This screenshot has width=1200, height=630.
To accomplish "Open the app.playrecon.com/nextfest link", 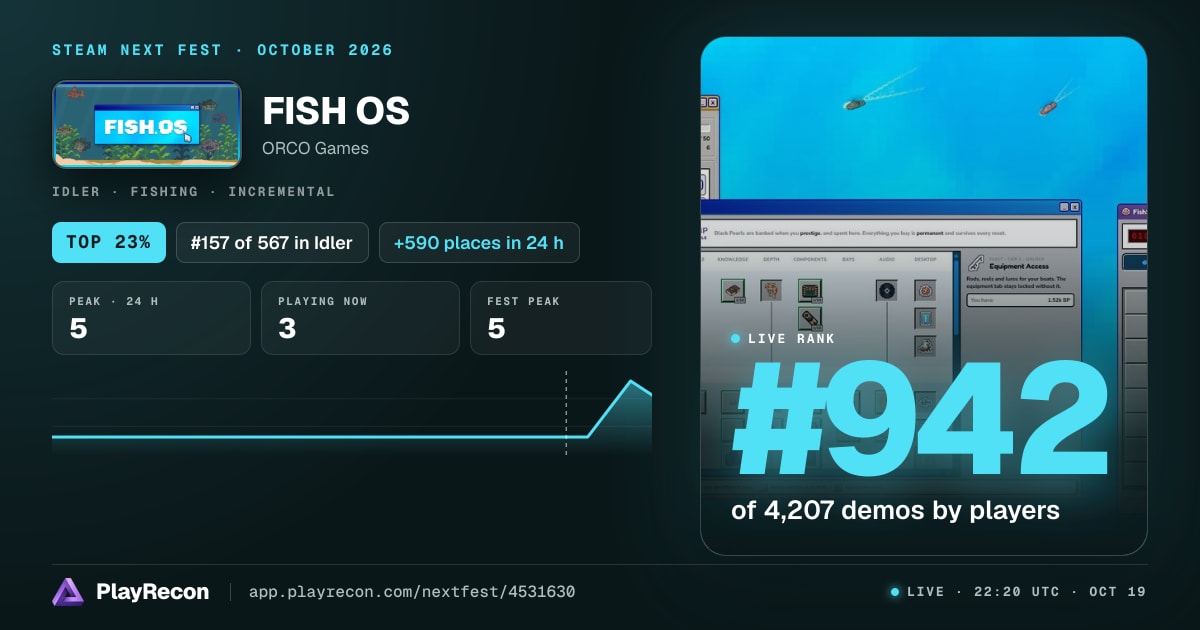I will click(x=412, y=592).
